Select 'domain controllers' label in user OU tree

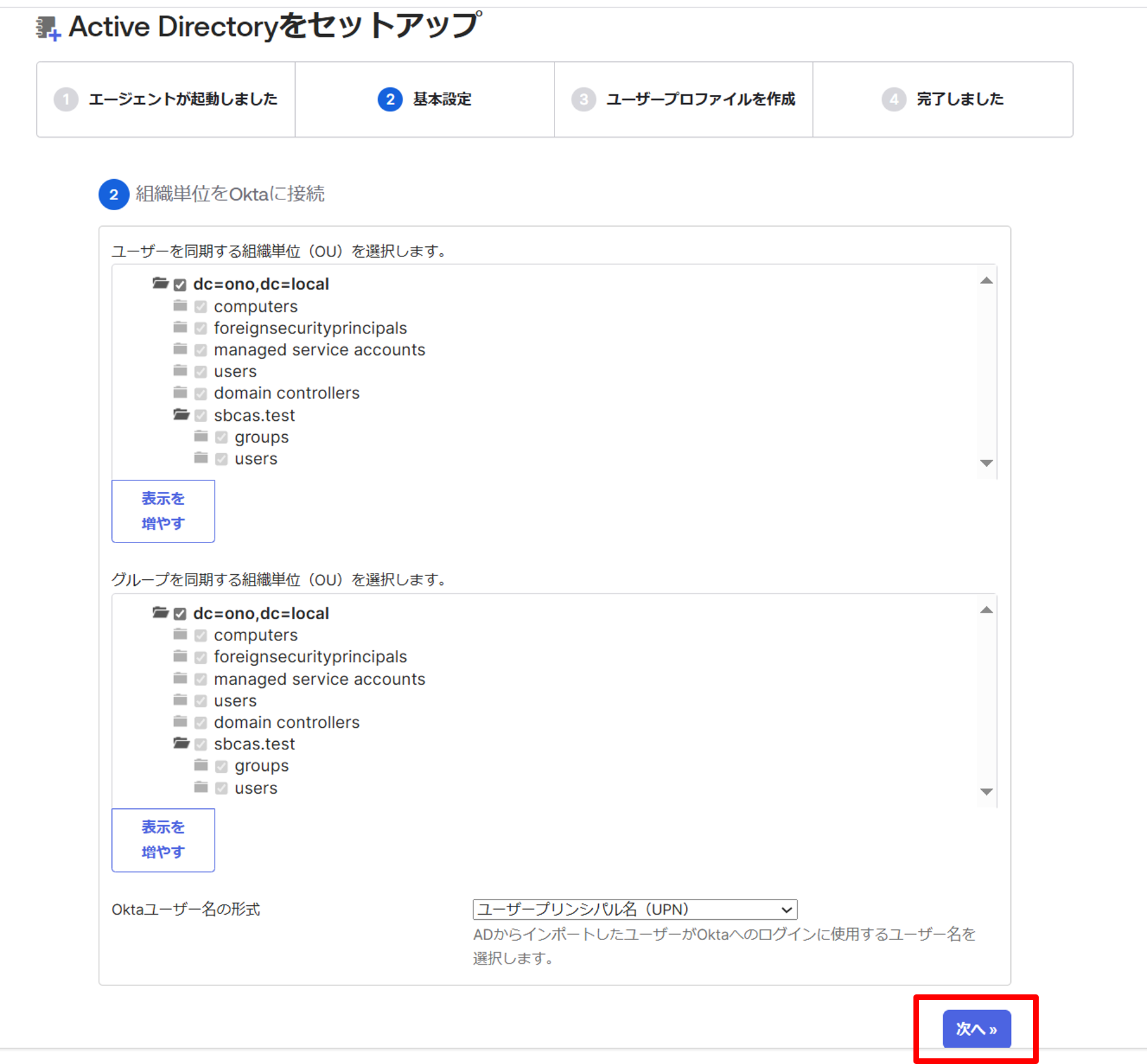pyautogui.click(x=287, y=393)
